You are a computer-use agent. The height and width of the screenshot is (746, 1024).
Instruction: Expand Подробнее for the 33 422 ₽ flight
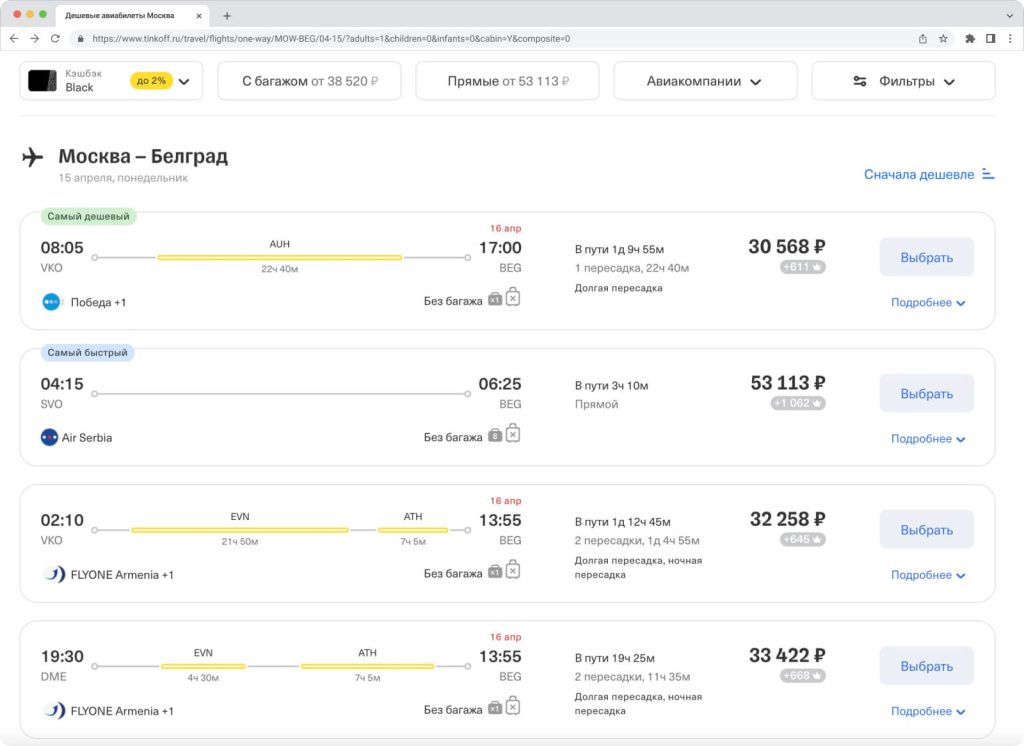click(928, 711)
